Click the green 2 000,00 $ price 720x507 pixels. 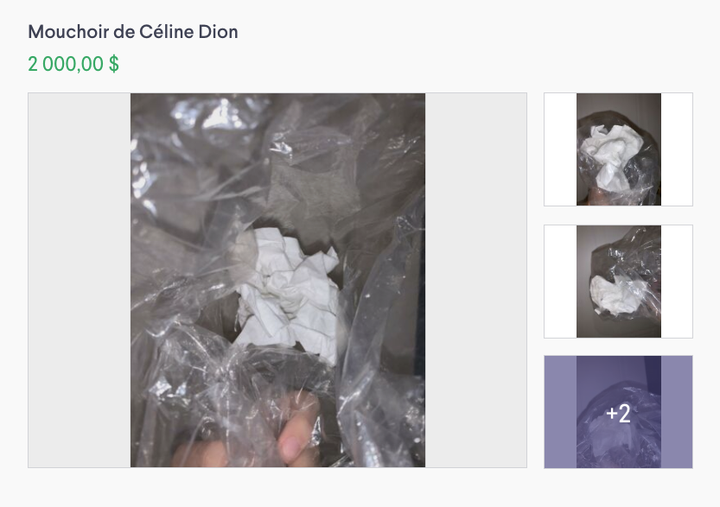click(73, 64)
